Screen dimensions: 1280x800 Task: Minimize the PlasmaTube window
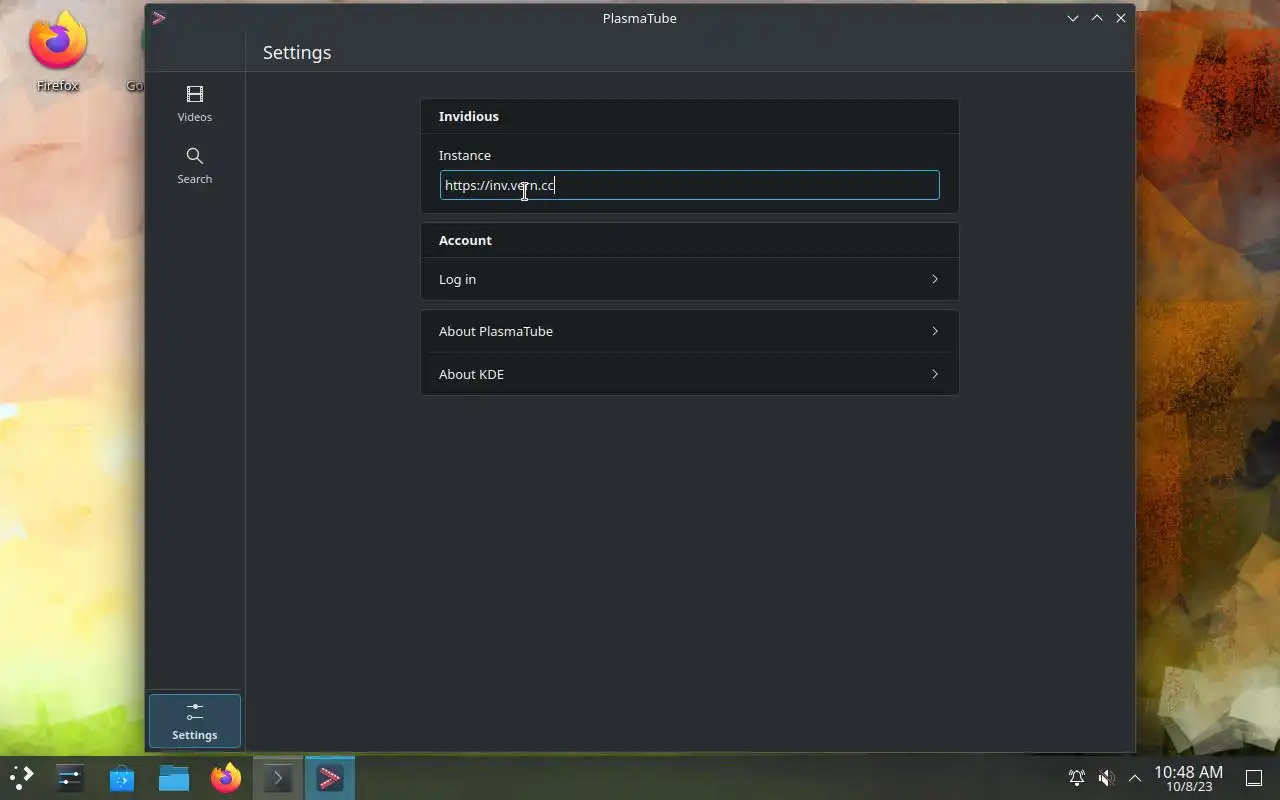click(x=1073, y=18)
